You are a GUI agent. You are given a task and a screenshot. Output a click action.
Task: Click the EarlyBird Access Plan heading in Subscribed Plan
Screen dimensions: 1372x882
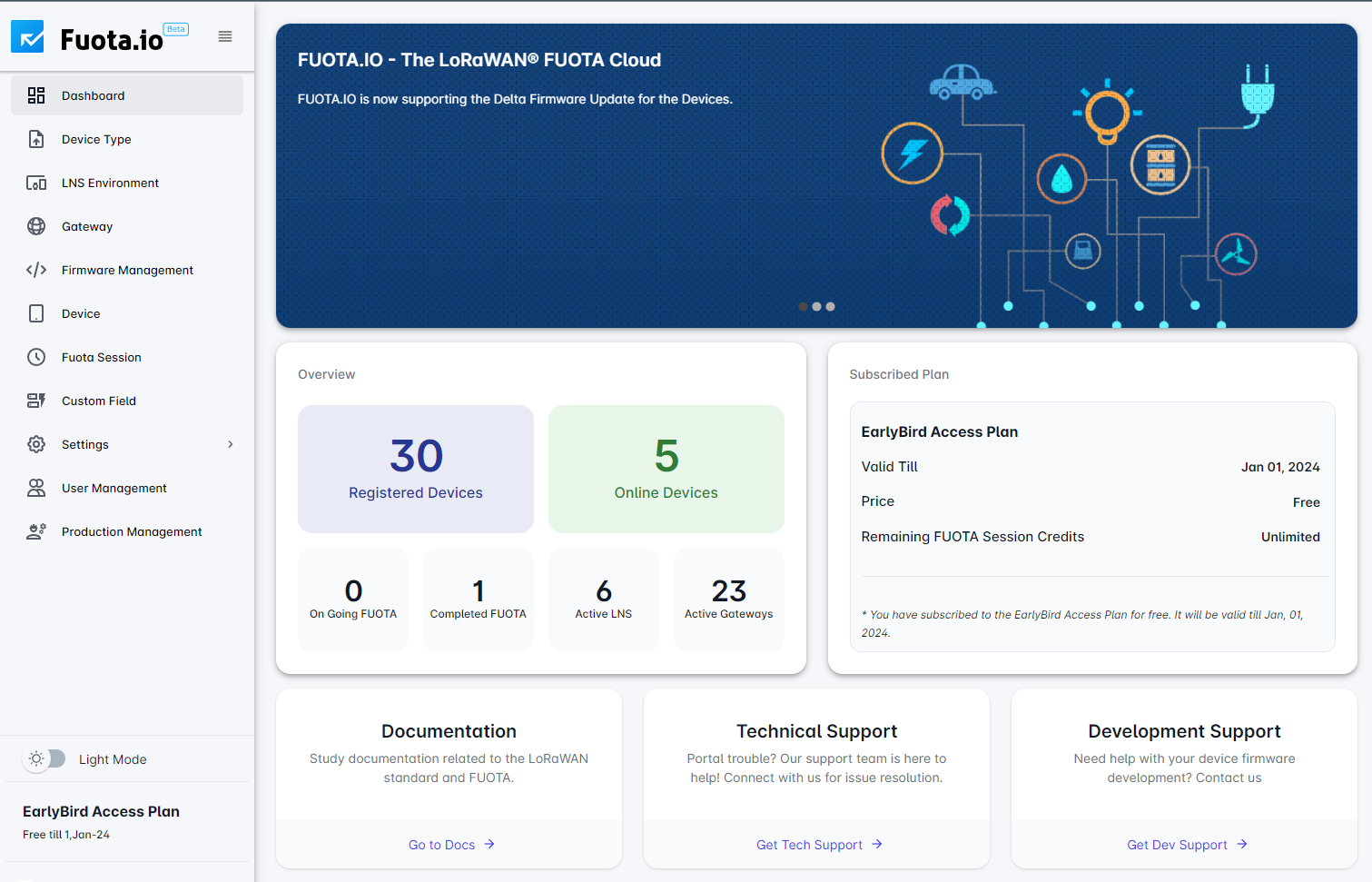[940, 431]
